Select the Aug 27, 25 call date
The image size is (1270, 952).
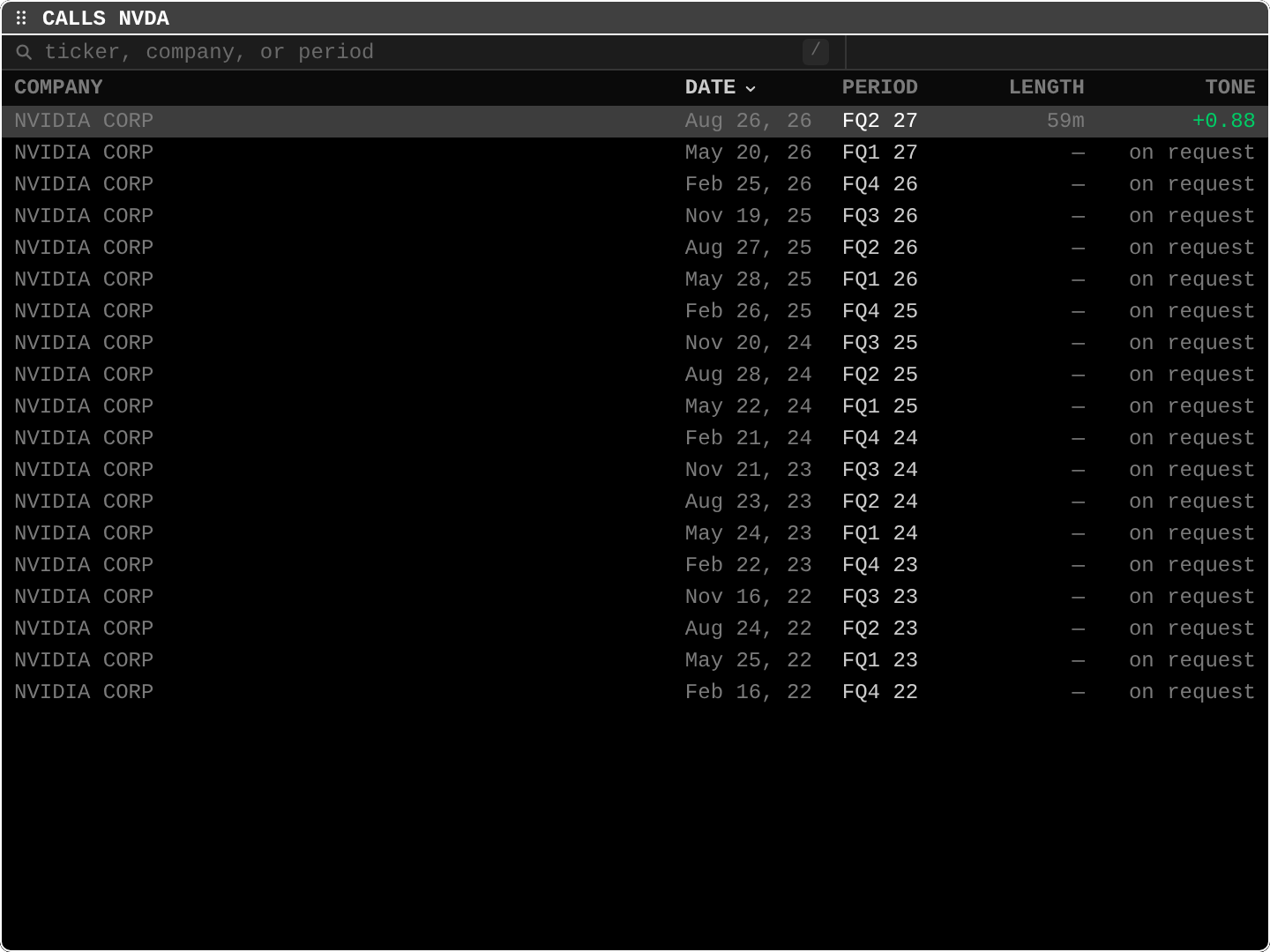pyautogui.click(x=748, y=248)
